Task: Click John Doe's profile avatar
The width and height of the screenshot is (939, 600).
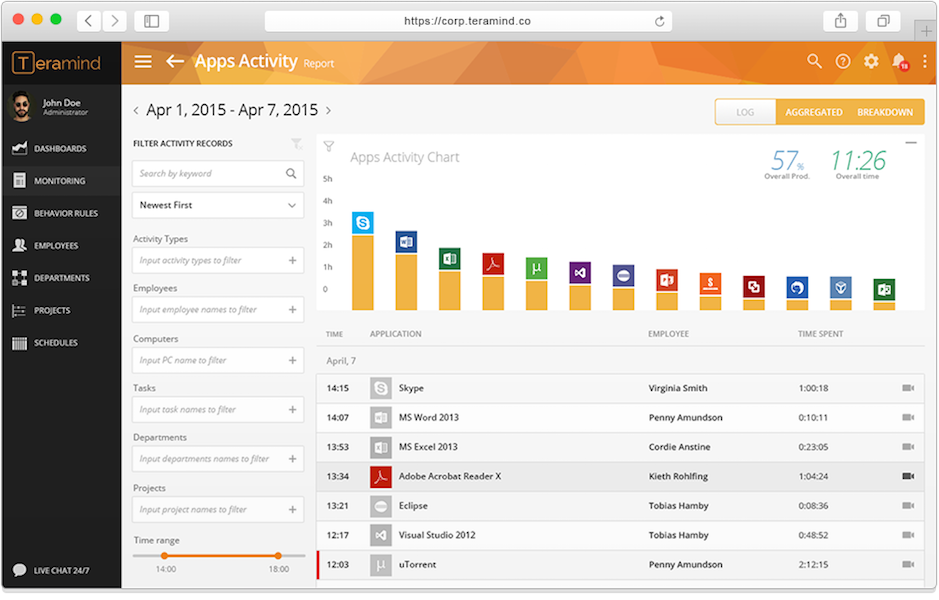Action: pyautogui.click(x=22, y=107)
